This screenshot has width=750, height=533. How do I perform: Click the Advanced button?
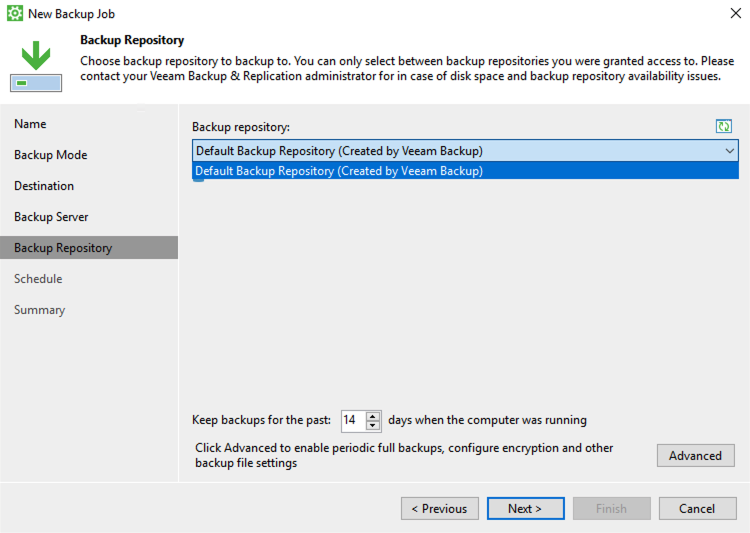point(695,455)
